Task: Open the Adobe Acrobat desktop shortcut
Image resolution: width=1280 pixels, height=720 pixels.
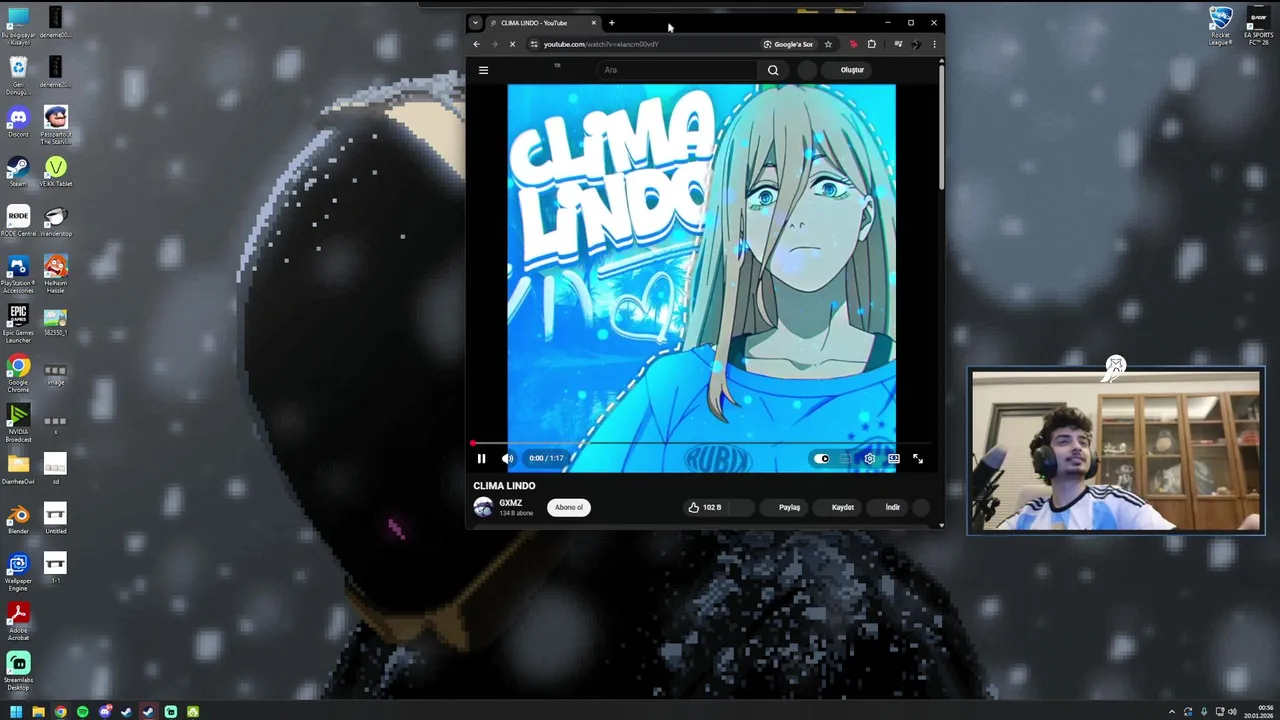Action: click(x=18, y=621)
